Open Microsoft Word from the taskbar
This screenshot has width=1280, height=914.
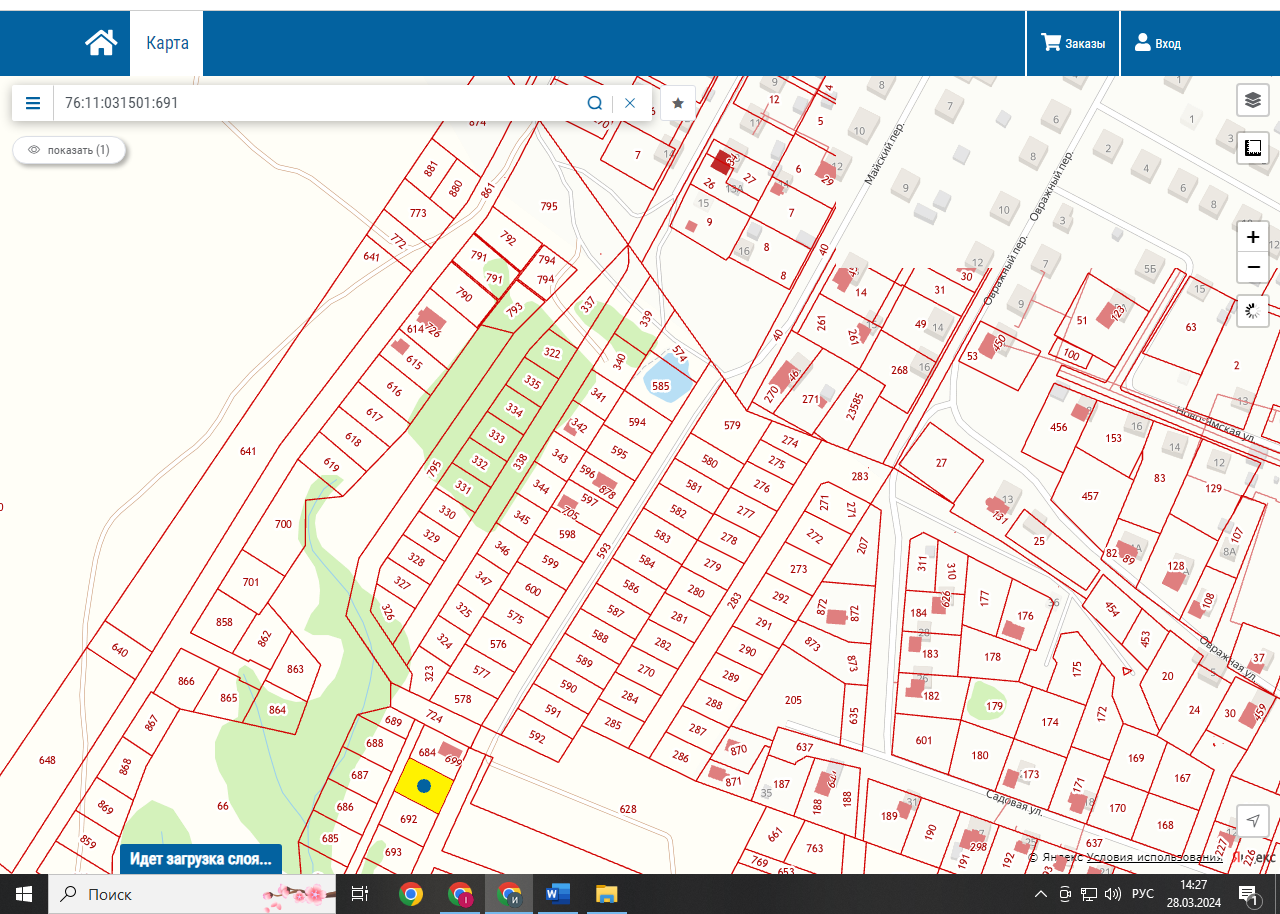pos(556,894)
